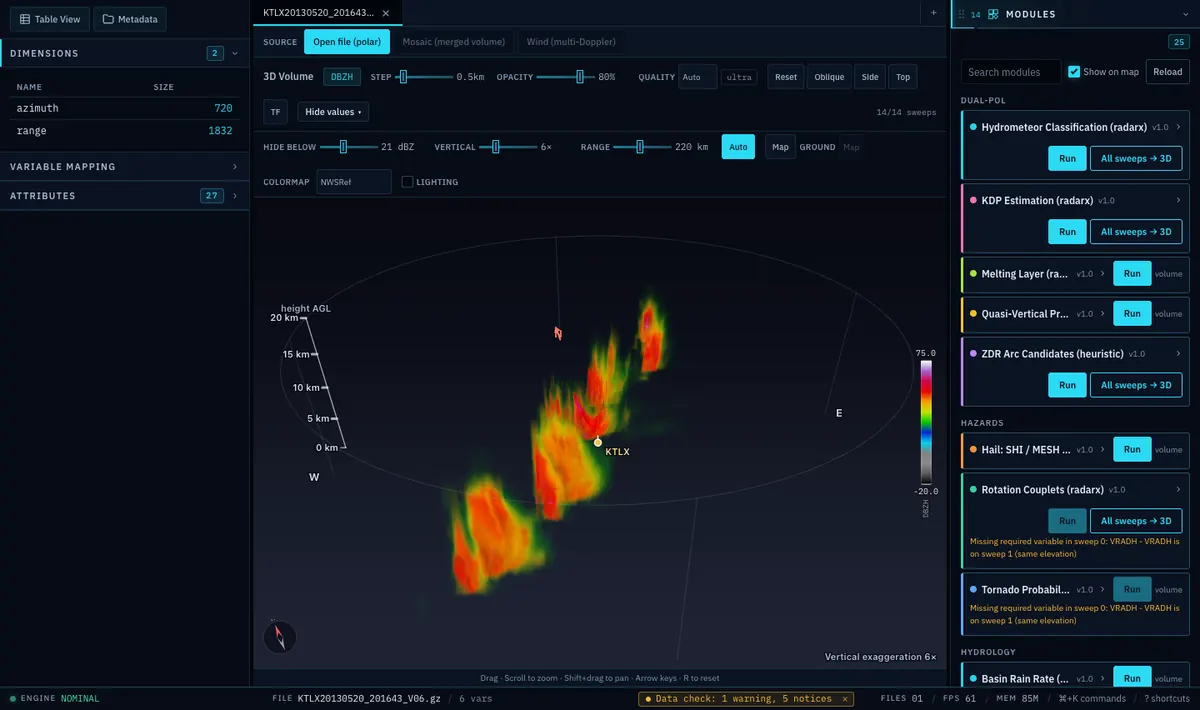Add a new tab with plus icon

coord(933,13)
